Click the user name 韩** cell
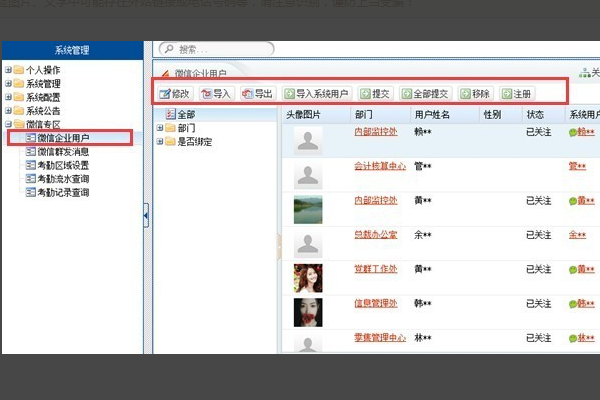This screenshot has width=600, height=400. pos(423,304)
